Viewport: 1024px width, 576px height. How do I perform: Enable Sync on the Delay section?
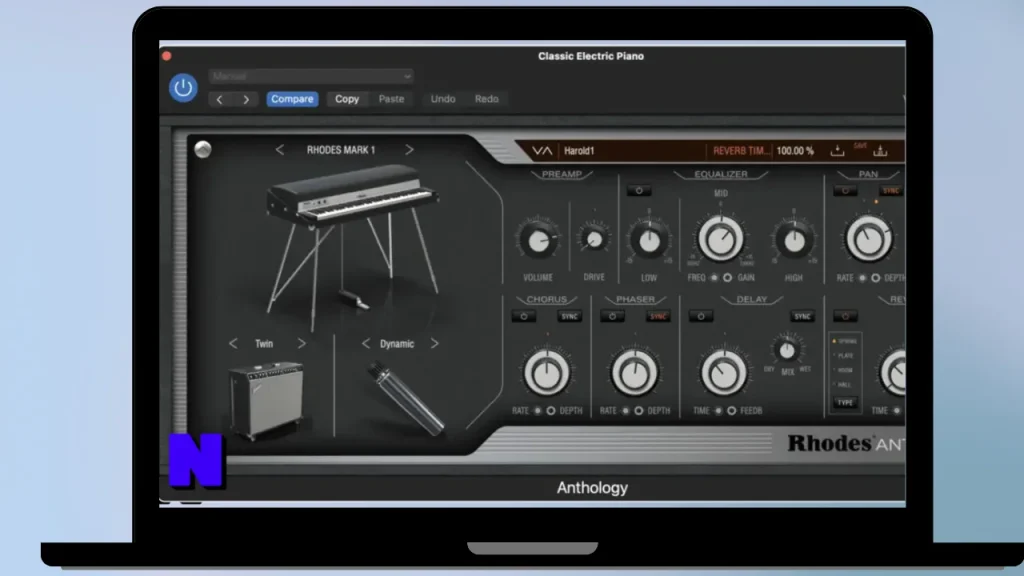click(x=802, y=317)
